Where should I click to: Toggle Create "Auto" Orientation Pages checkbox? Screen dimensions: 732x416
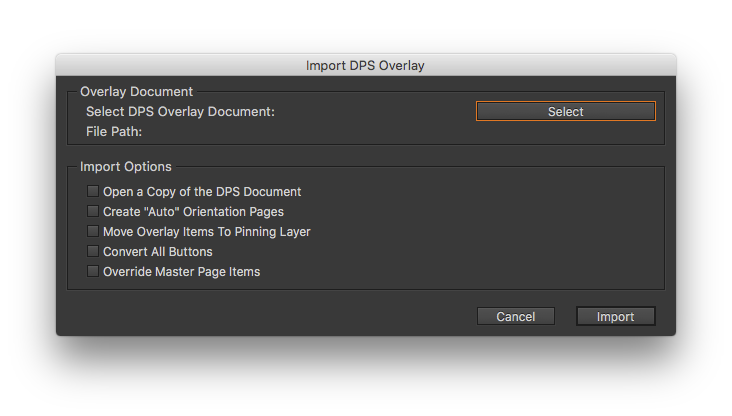coord(93,212)
